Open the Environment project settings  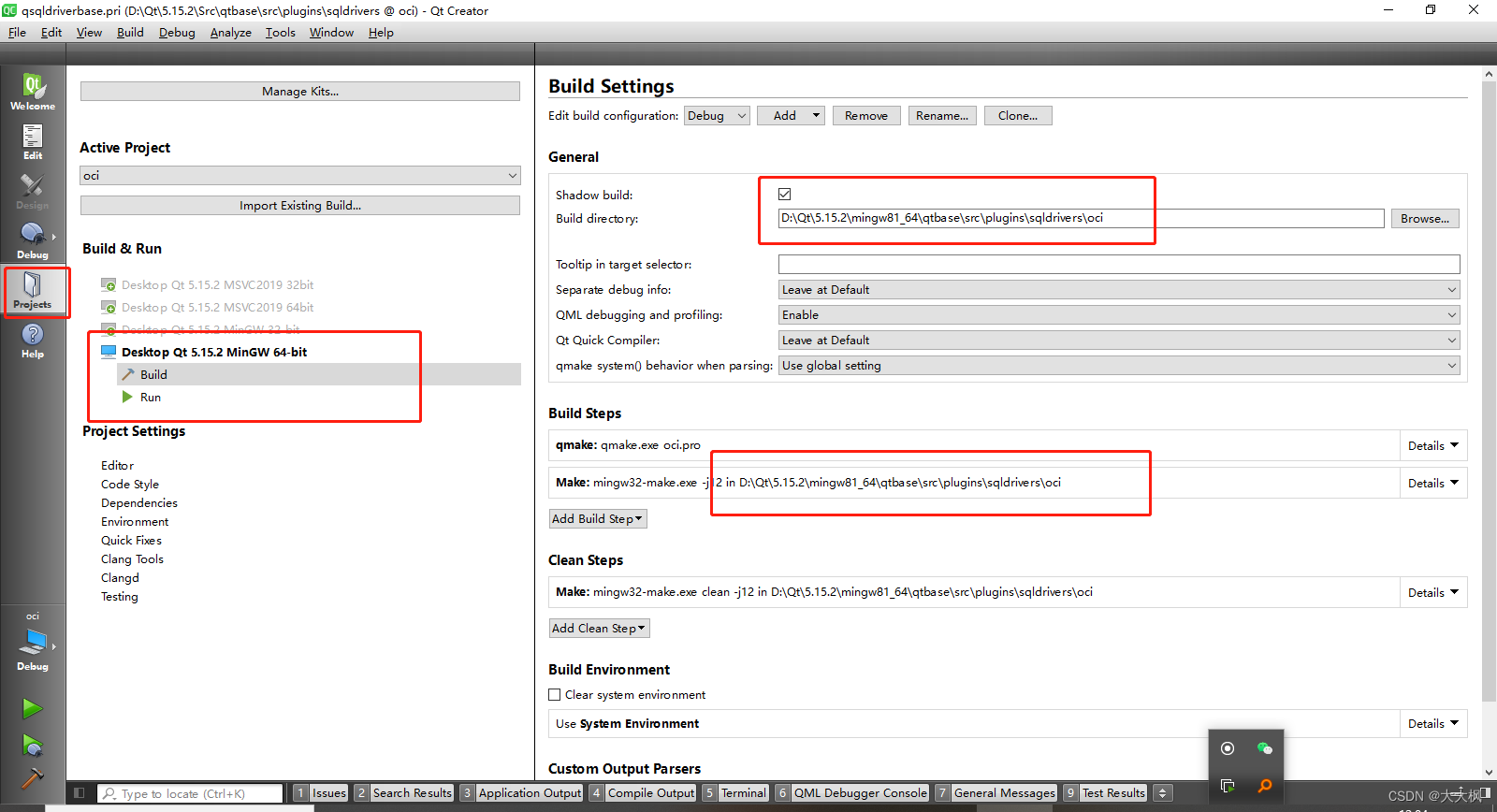coord(135,522)
